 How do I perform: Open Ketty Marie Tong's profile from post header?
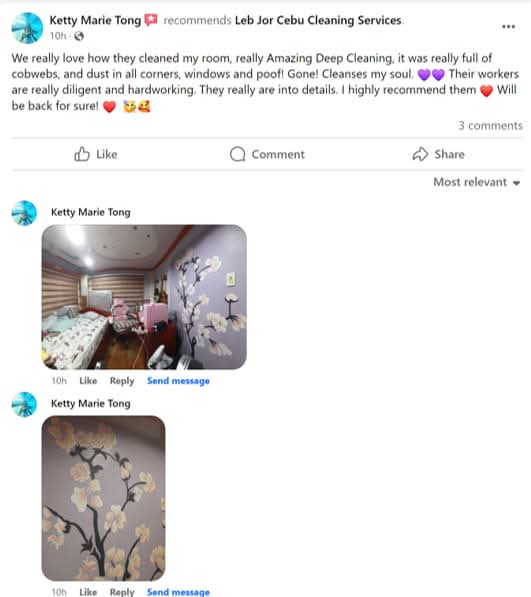[95, 20]
